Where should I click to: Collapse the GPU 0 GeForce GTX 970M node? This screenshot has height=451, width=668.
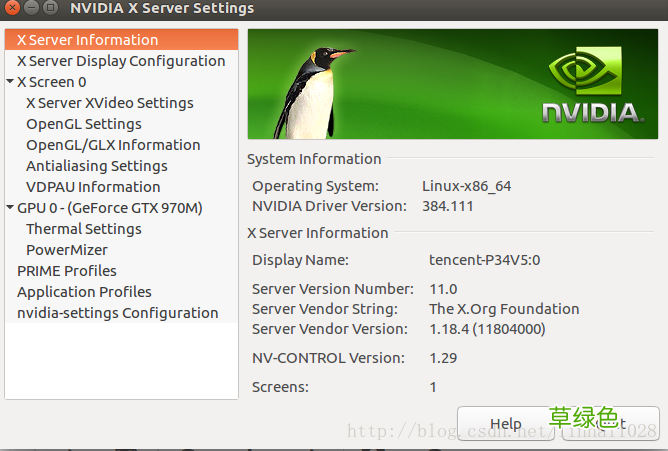pyautogui.click(x=10, y=208)
